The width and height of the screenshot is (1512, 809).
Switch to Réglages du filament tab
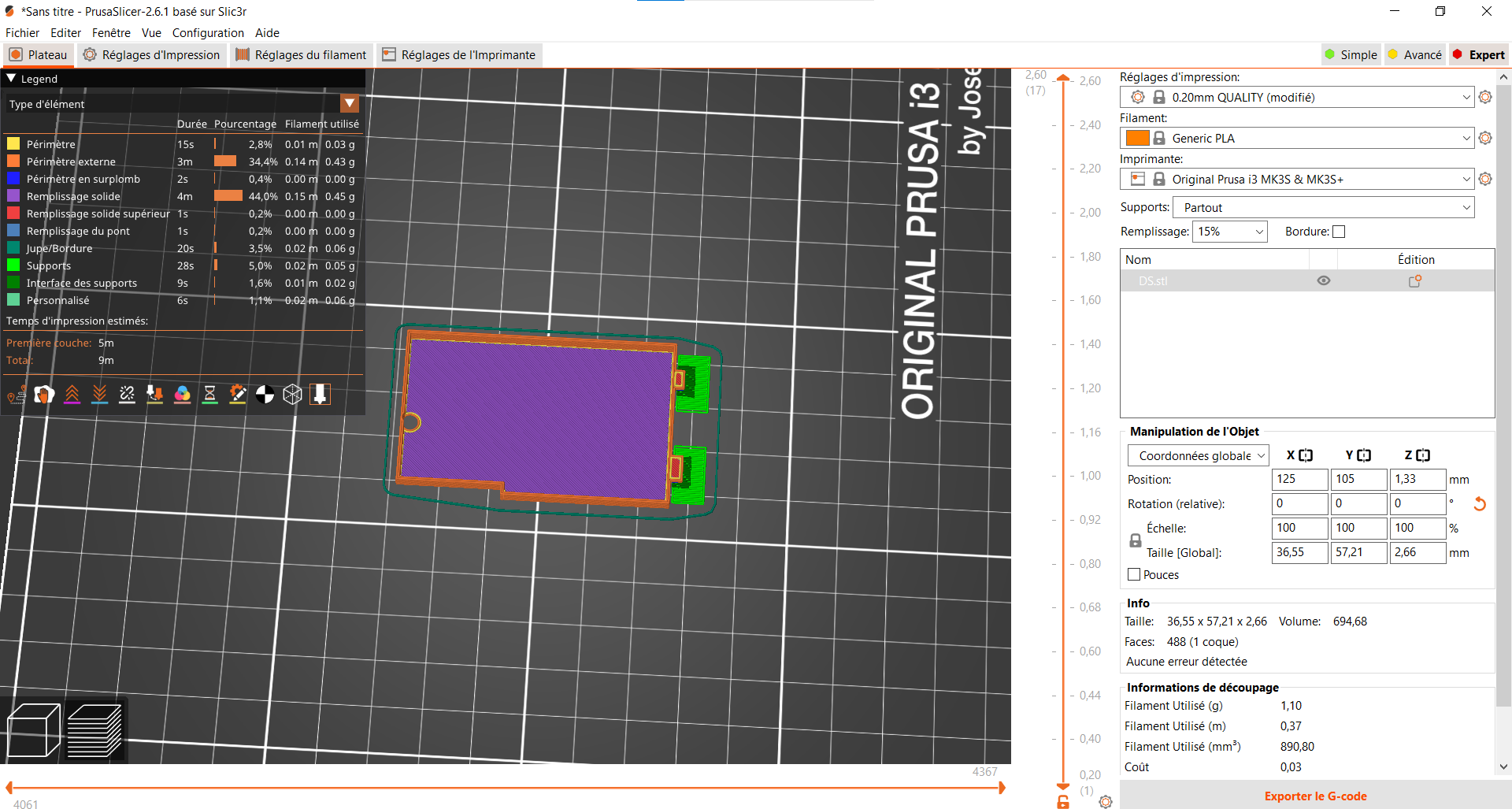[301, 54]
